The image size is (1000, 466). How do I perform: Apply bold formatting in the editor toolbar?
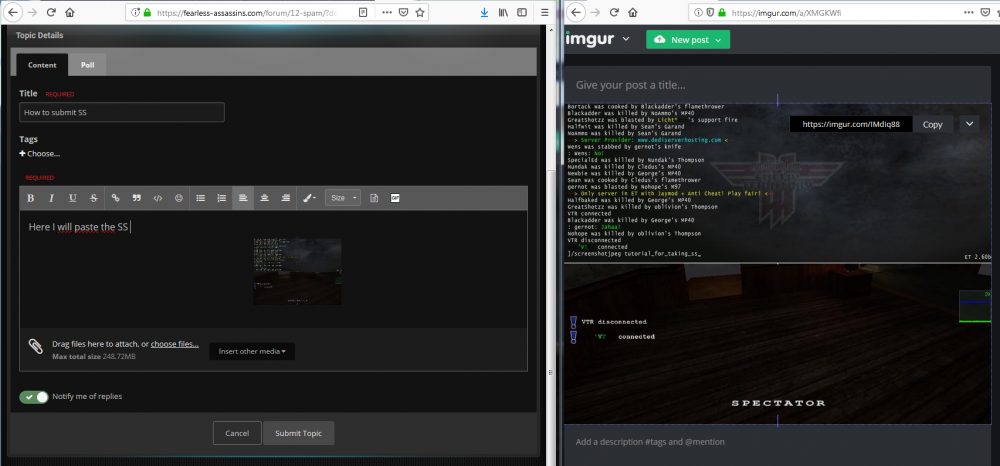click(x=30, y=198)
